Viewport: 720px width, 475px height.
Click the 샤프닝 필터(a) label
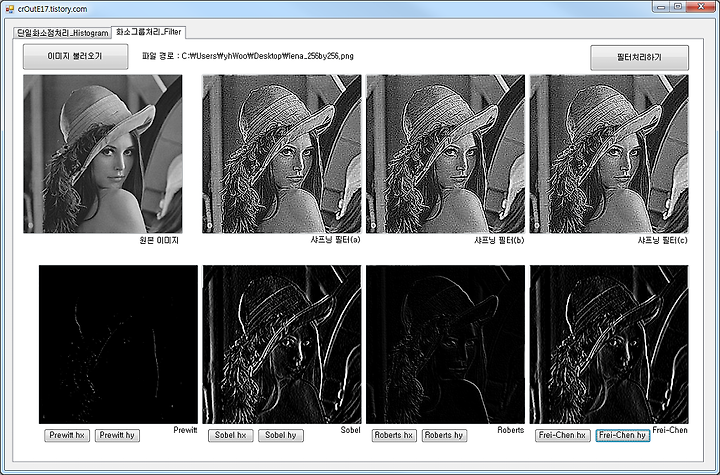335,240
